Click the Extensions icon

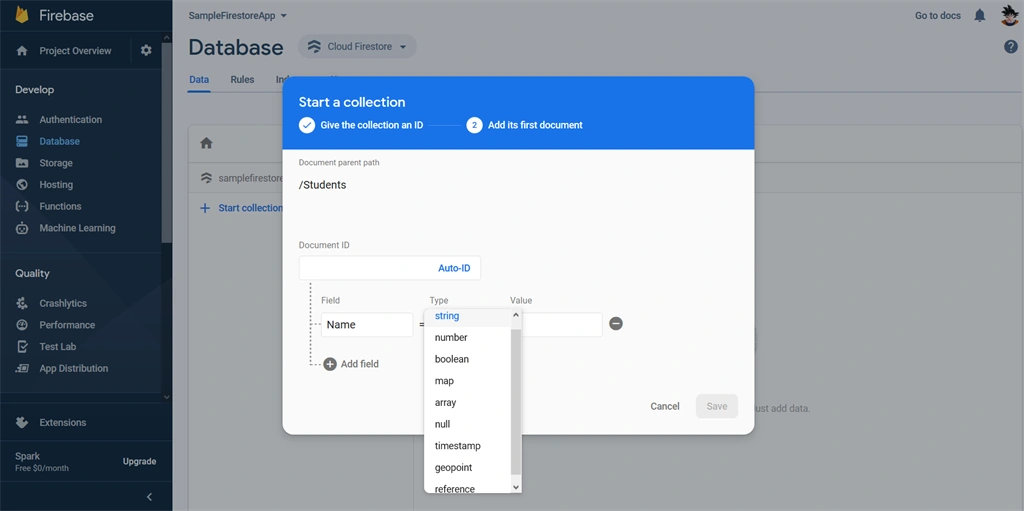(x=22, y=422)
